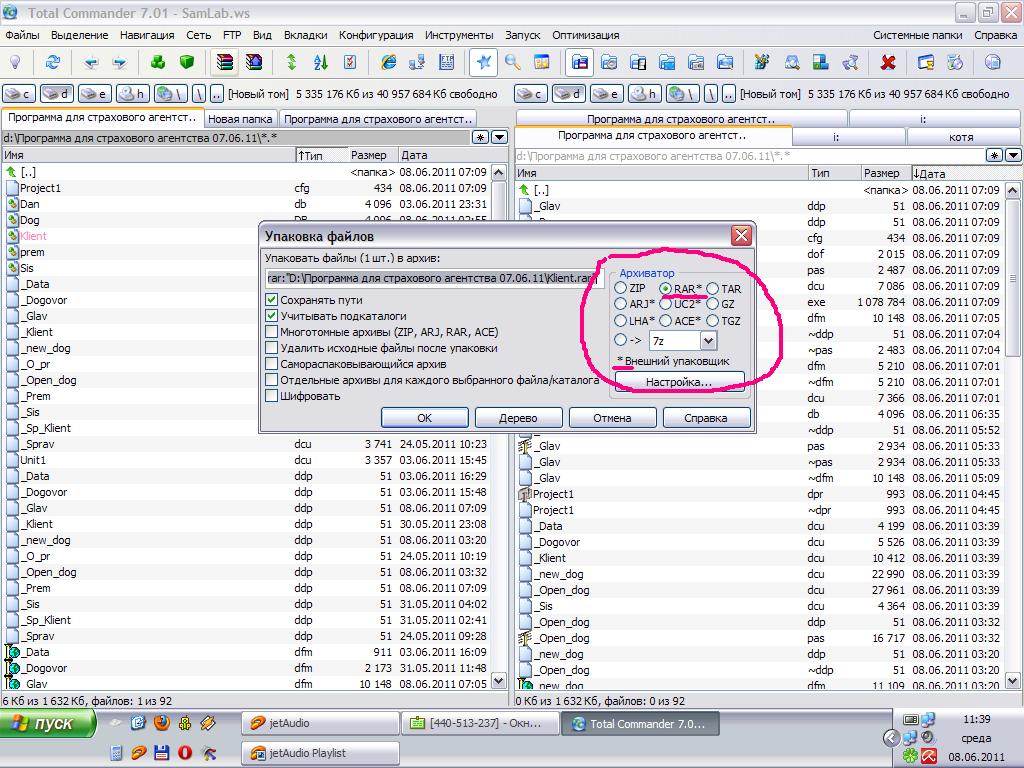Switch to 'котя' tab in right panel
The image size is (1024, 768).
961,137
